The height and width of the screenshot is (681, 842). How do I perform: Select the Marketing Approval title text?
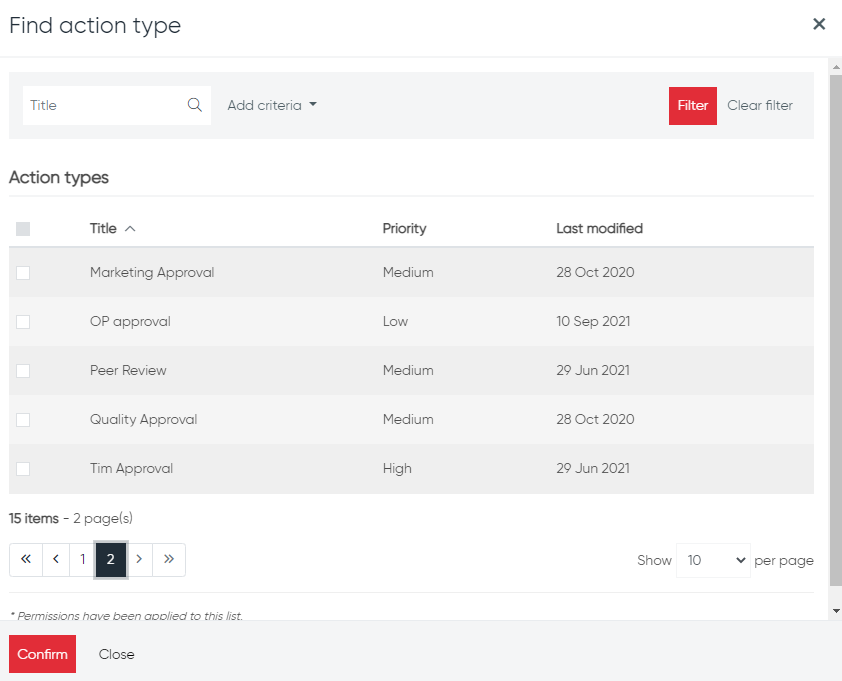pos(152,273)
